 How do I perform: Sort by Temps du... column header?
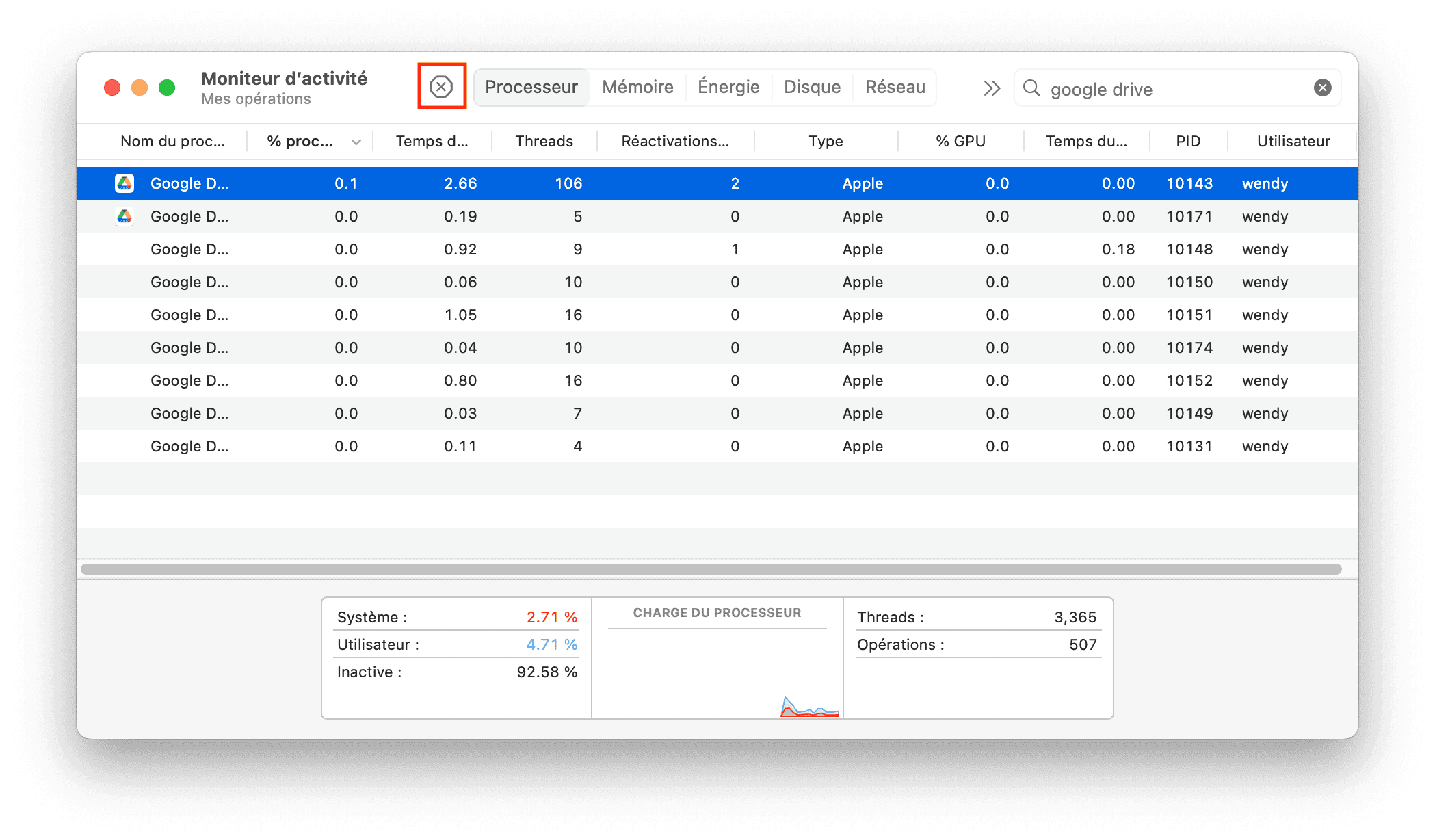pos(1087,142)
